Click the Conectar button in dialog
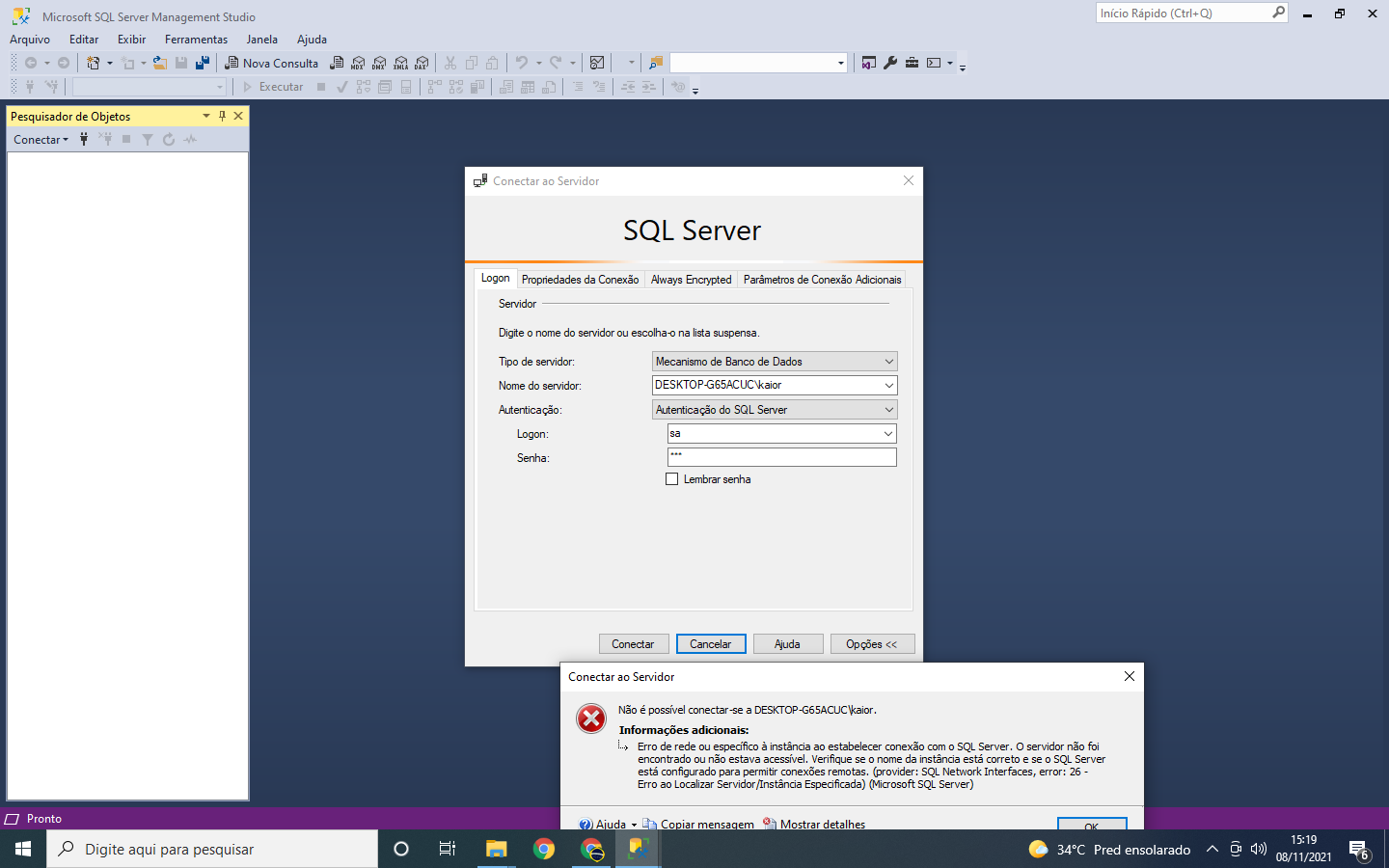Viewport: 1389px width, 868px height. 633,644
